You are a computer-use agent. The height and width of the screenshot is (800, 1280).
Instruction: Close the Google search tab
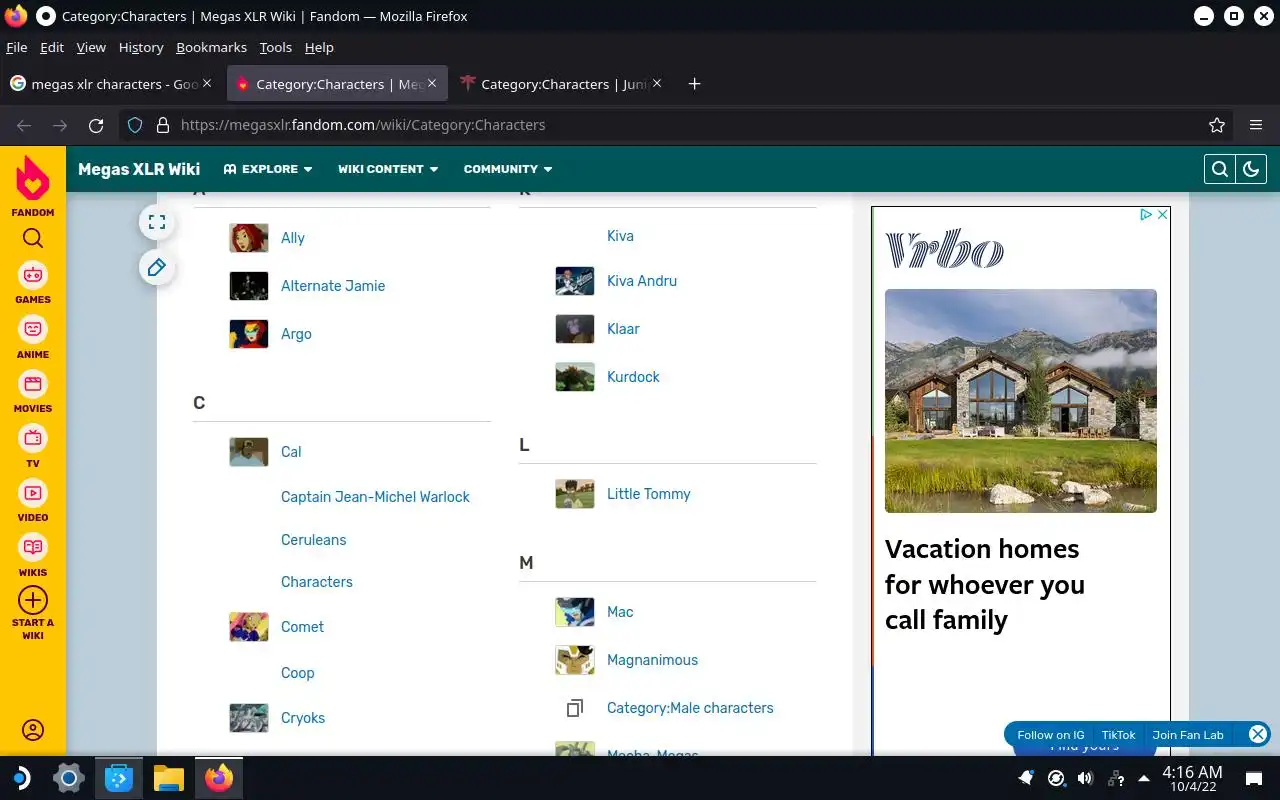pos(207,84)
